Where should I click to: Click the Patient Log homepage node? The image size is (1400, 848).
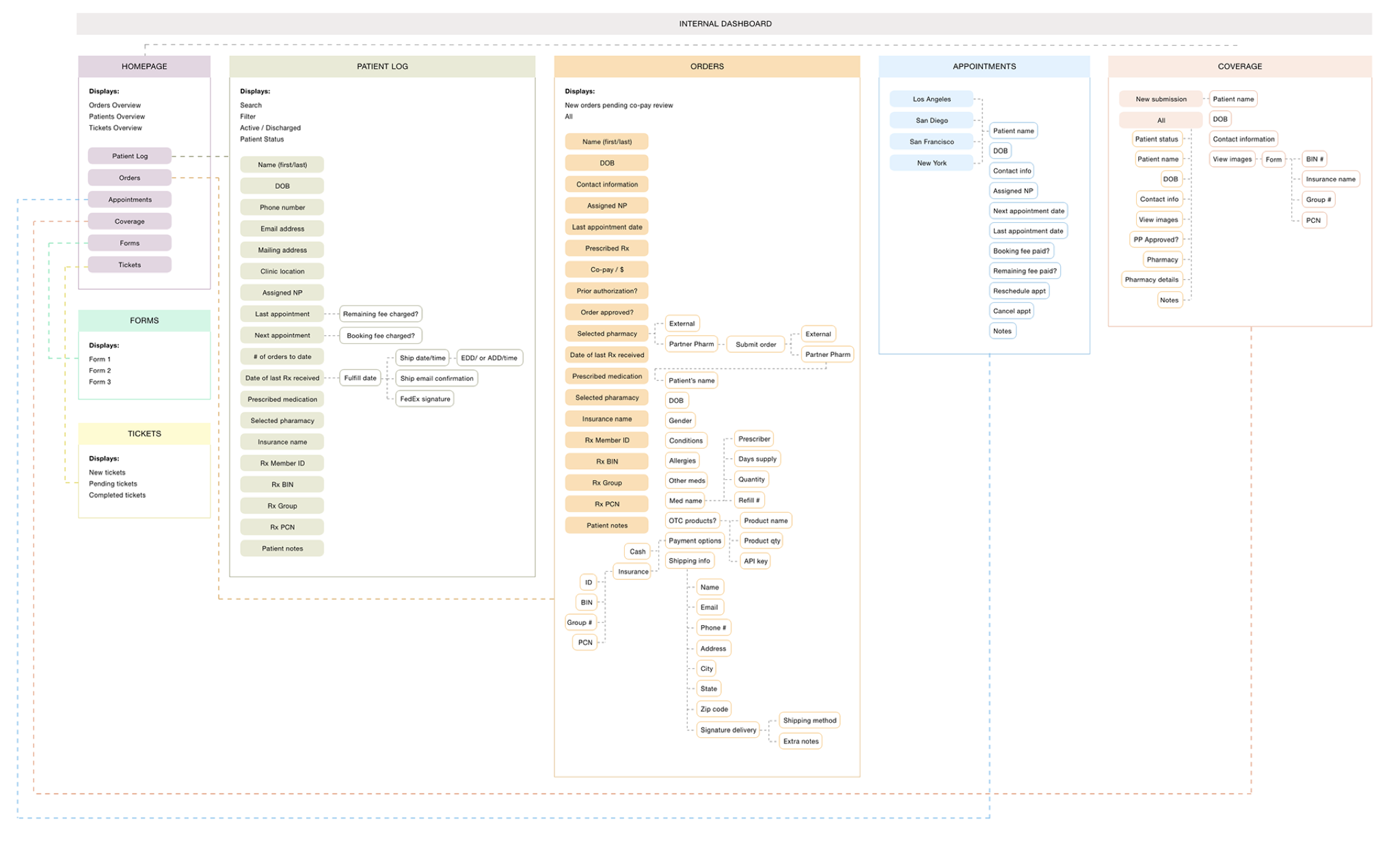click(x=129, y=156)
